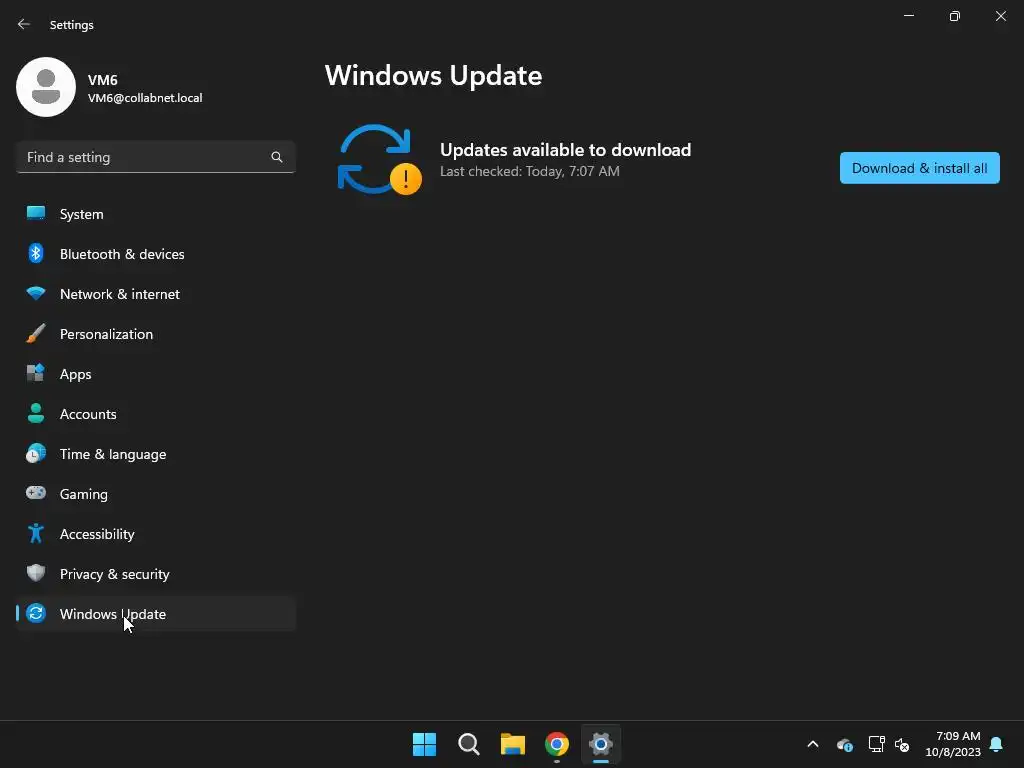Click the Windows Update page heading

click(434, 76)
